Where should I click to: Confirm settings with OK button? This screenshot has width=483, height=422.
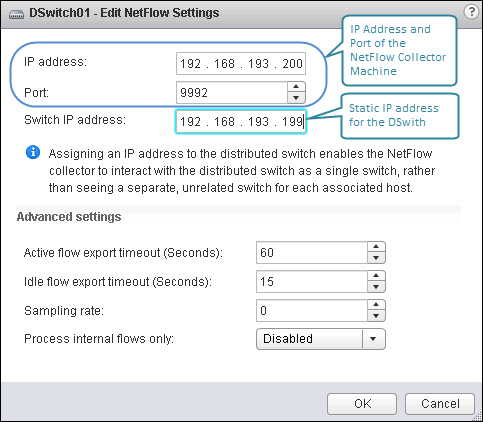tap(362, 404)
